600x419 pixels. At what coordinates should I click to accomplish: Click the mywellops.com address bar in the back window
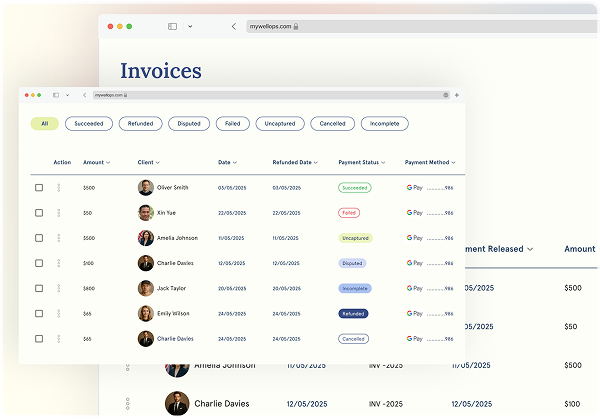(x=288, y=26)
